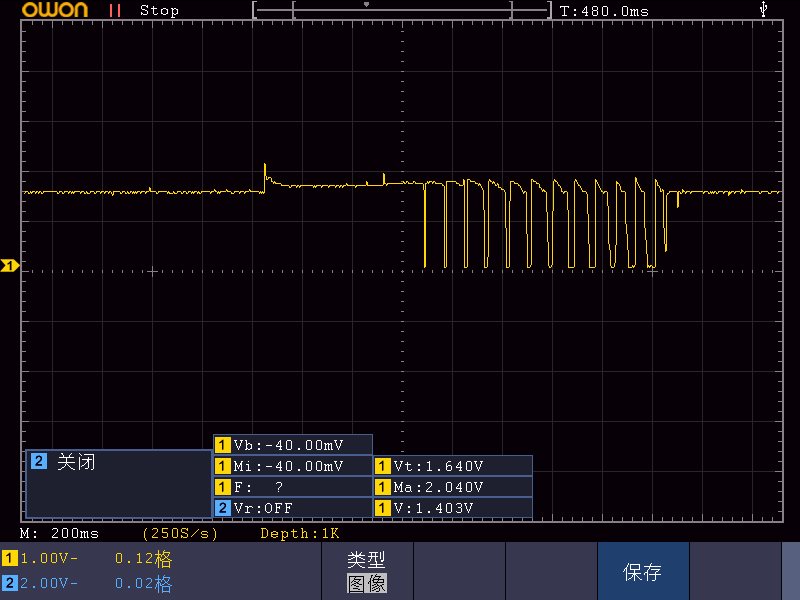
Task: Click channel 2 offset 0.02格 value
Action: click(143, 583)
